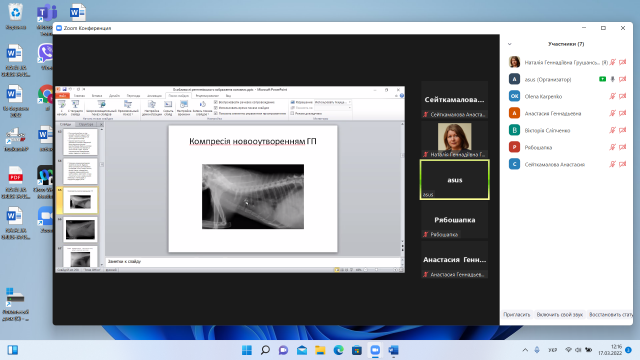This screenshot has width=640, height=360.
Task: Open the Viber desktop shortcut
Action: click(46, 56)
